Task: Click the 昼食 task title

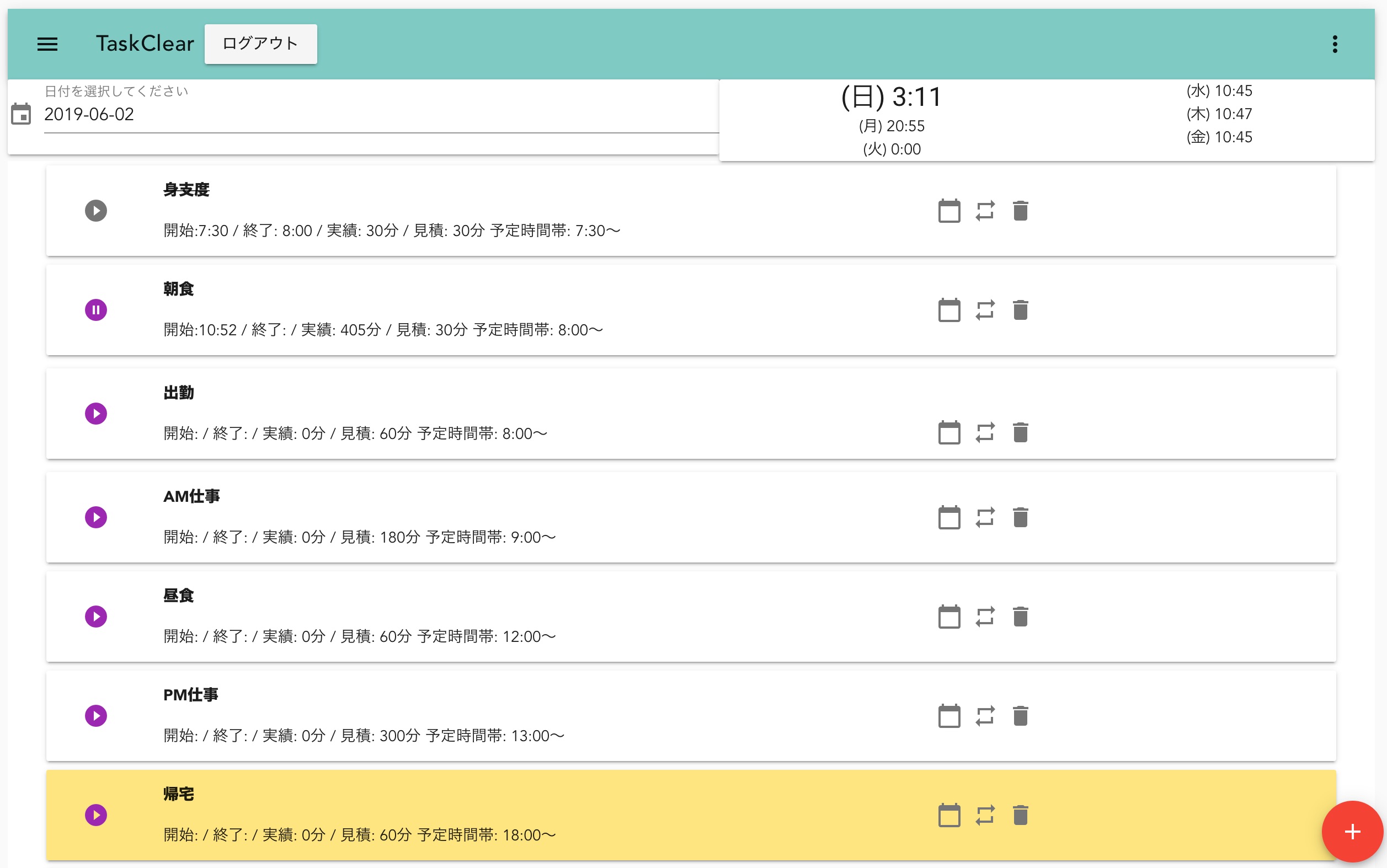Action: 179,596
